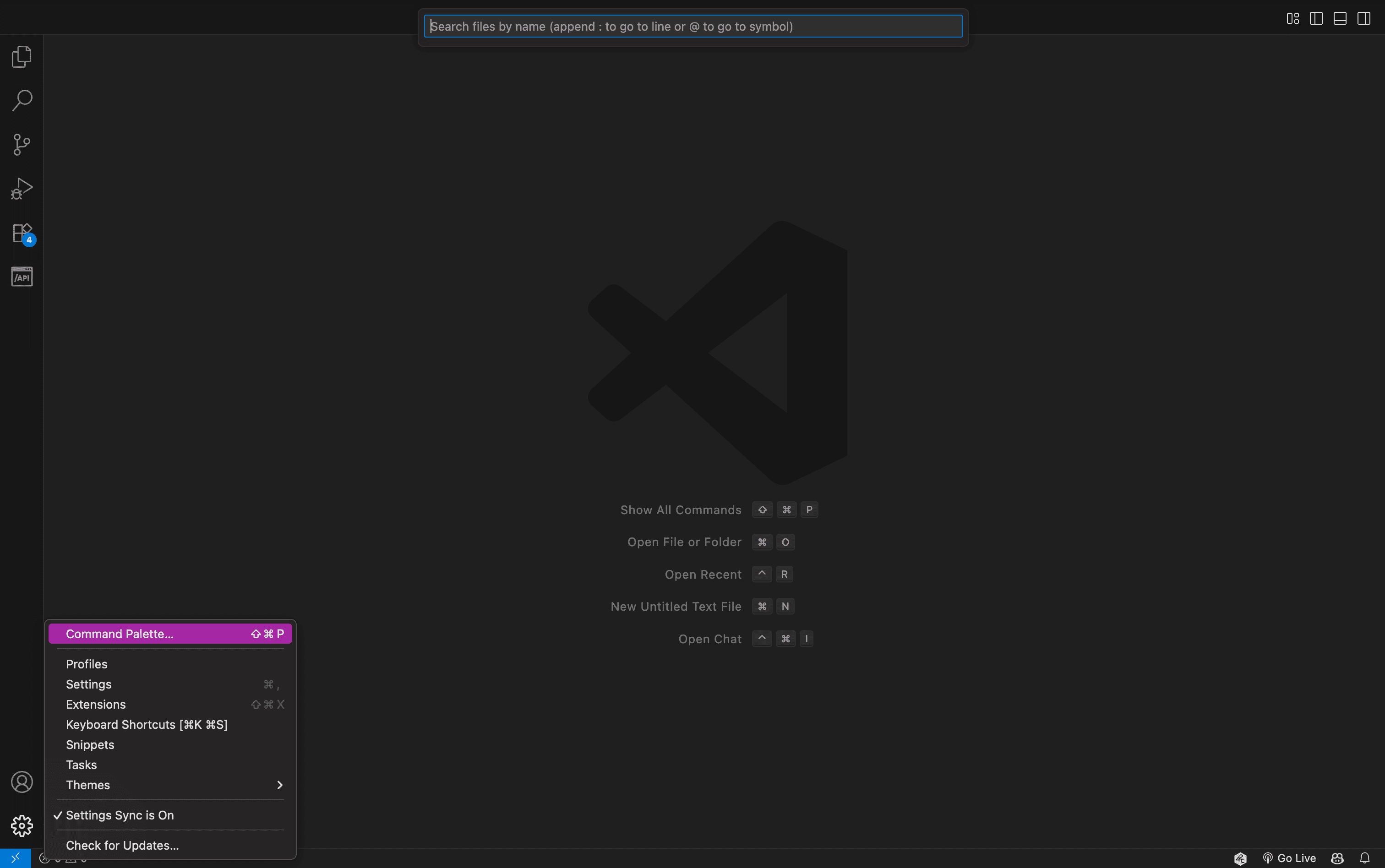Screen dimensions: 1385x868
Task: Open the API client sidebar icon
Action: [x=22, y=277]
